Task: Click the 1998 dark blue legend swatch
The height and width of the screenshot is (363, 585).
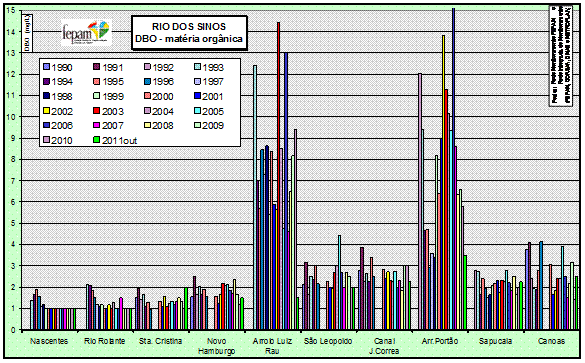Action: click(x=46, y=96)
